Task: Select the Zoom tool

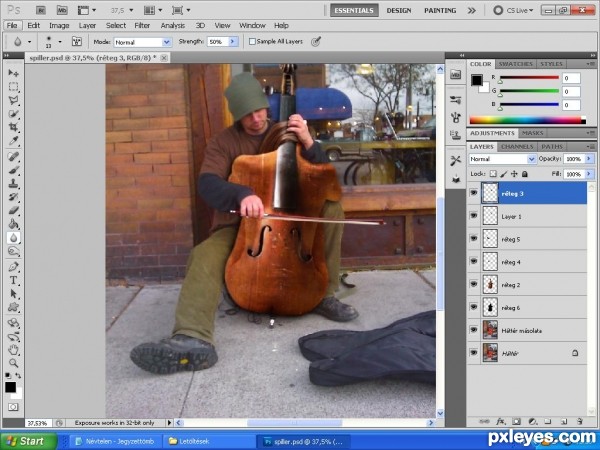Action: tap(13, 363)
